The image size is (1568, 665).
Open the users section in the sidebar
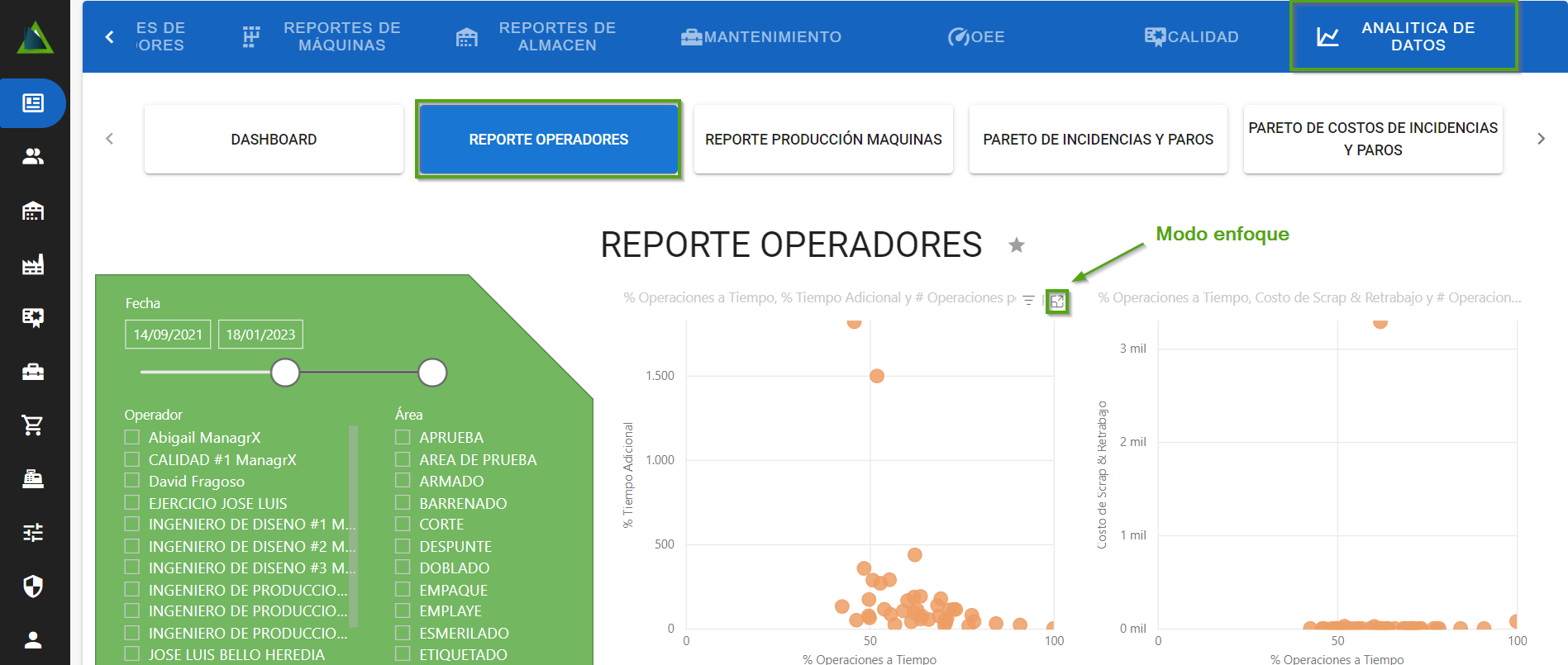tap(33, 157)
